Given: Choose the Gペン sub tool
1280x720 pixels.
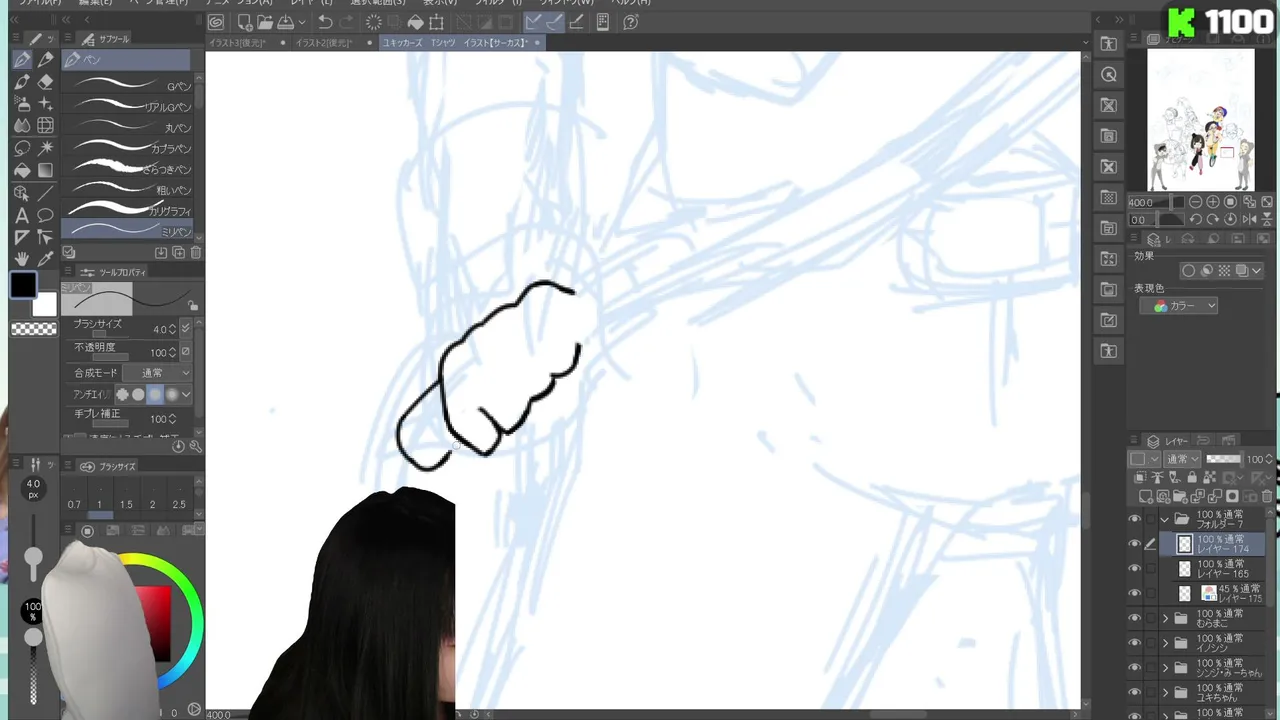Looking at the screenshot, I should click(x=127, y=85).
